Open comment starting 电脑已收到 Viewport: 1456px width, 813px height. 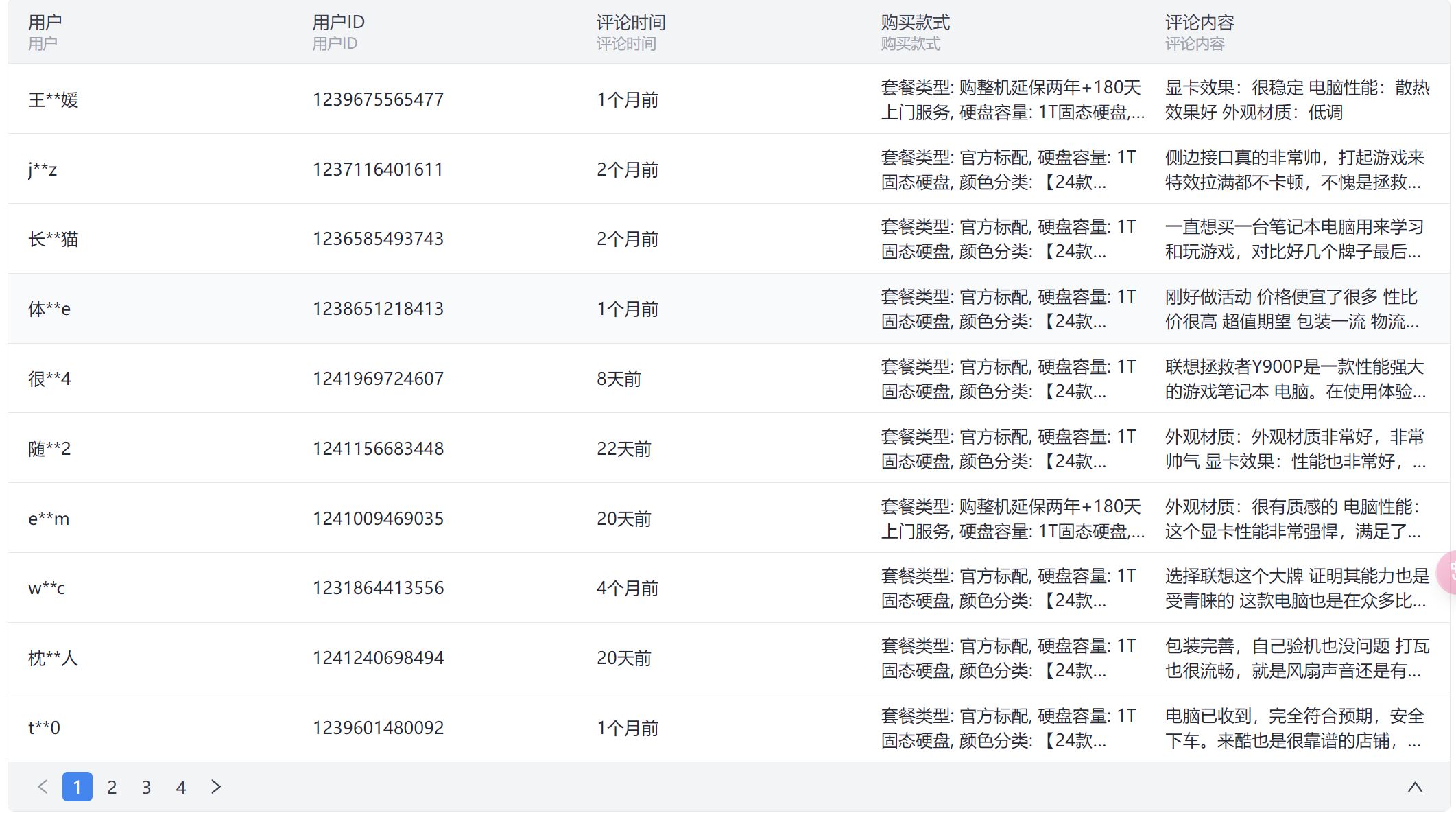coord(1296,728)
